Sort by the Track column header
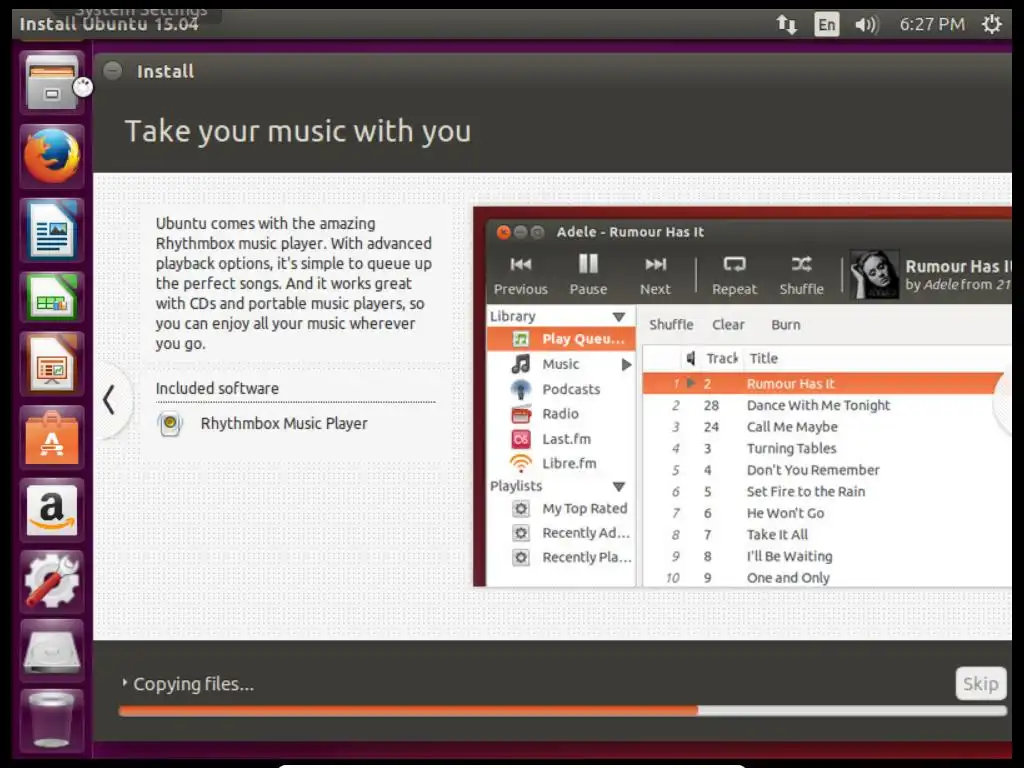The height and width of the screenshot is (768, 1024). tap(722, 359)
